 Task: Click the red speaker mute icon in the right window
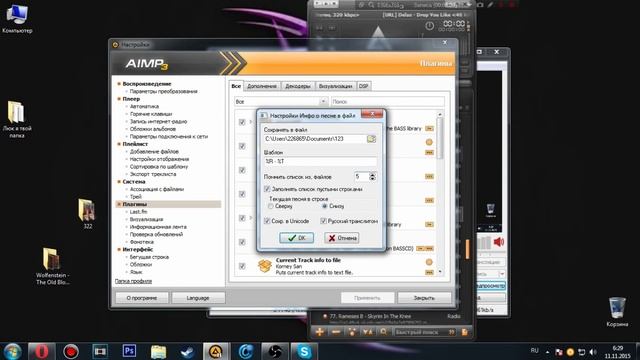point(499,242)
